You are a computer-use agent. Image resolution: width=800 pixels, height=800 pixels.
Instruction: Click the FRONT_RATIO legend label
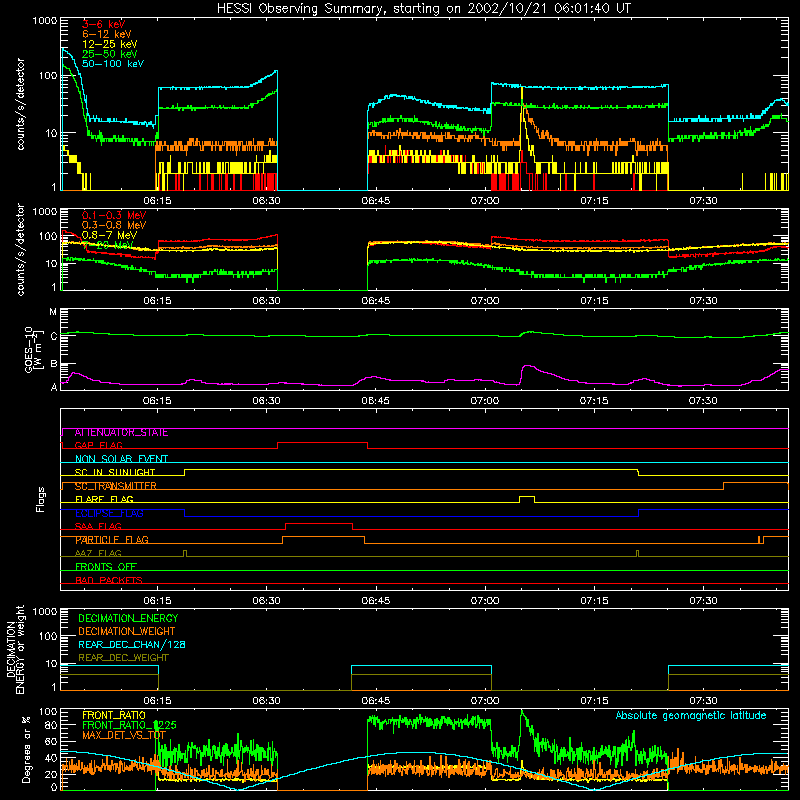tap(114, 715)
